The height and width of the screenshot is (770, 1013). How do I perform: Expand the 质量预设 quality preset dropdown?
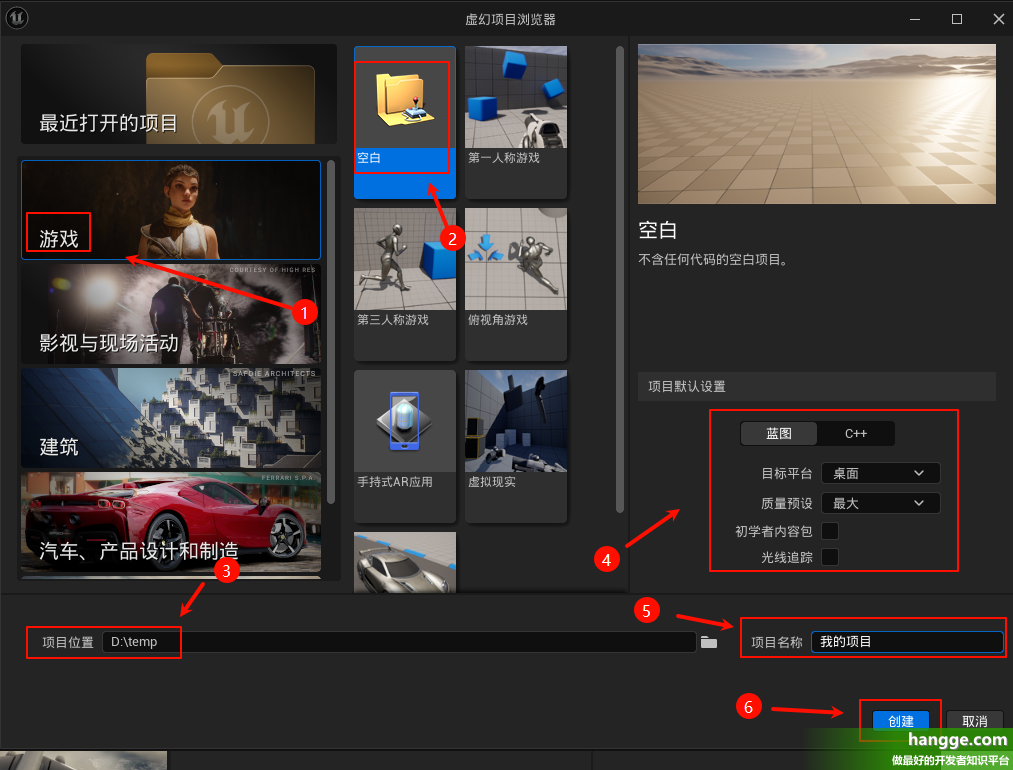[x=880, y=503]
